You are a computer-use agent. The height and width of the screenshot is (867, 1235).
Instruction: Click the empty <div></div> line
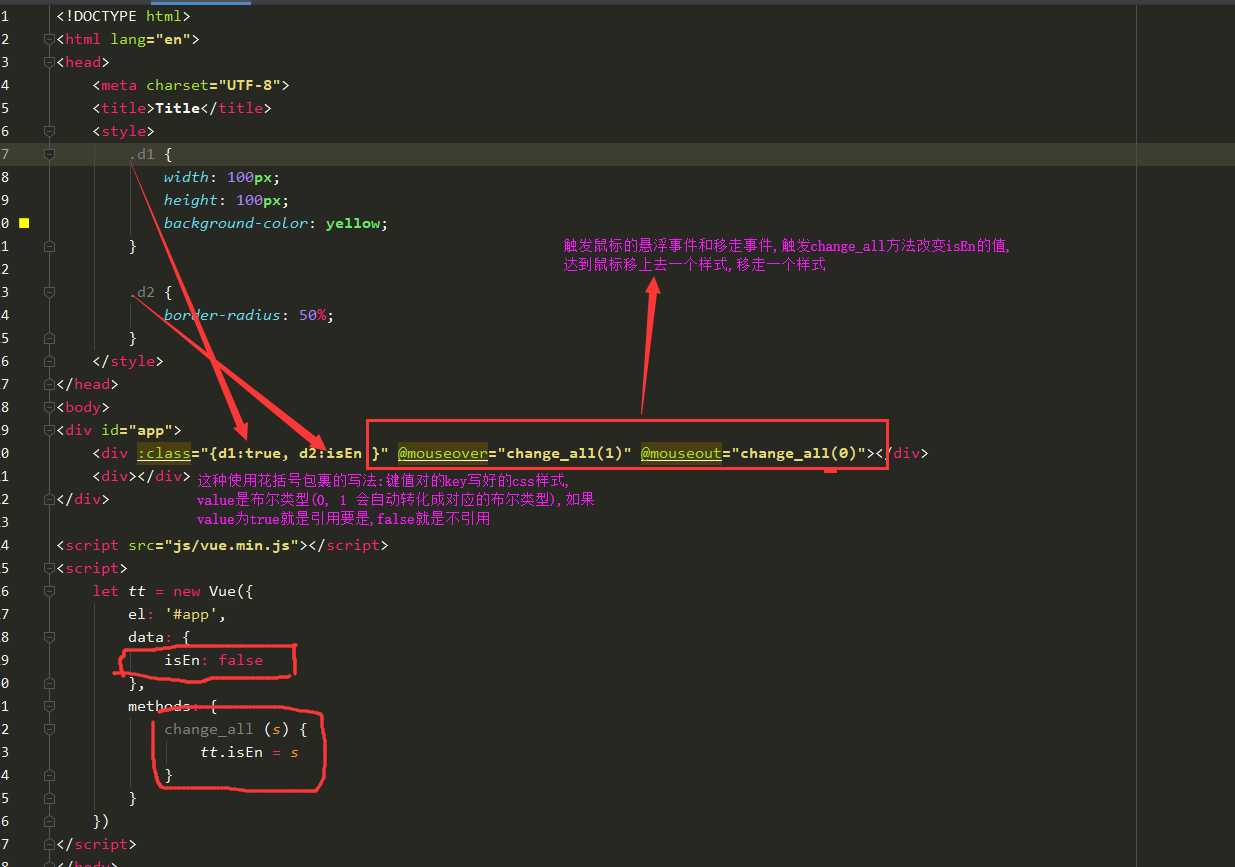(141, 476)
